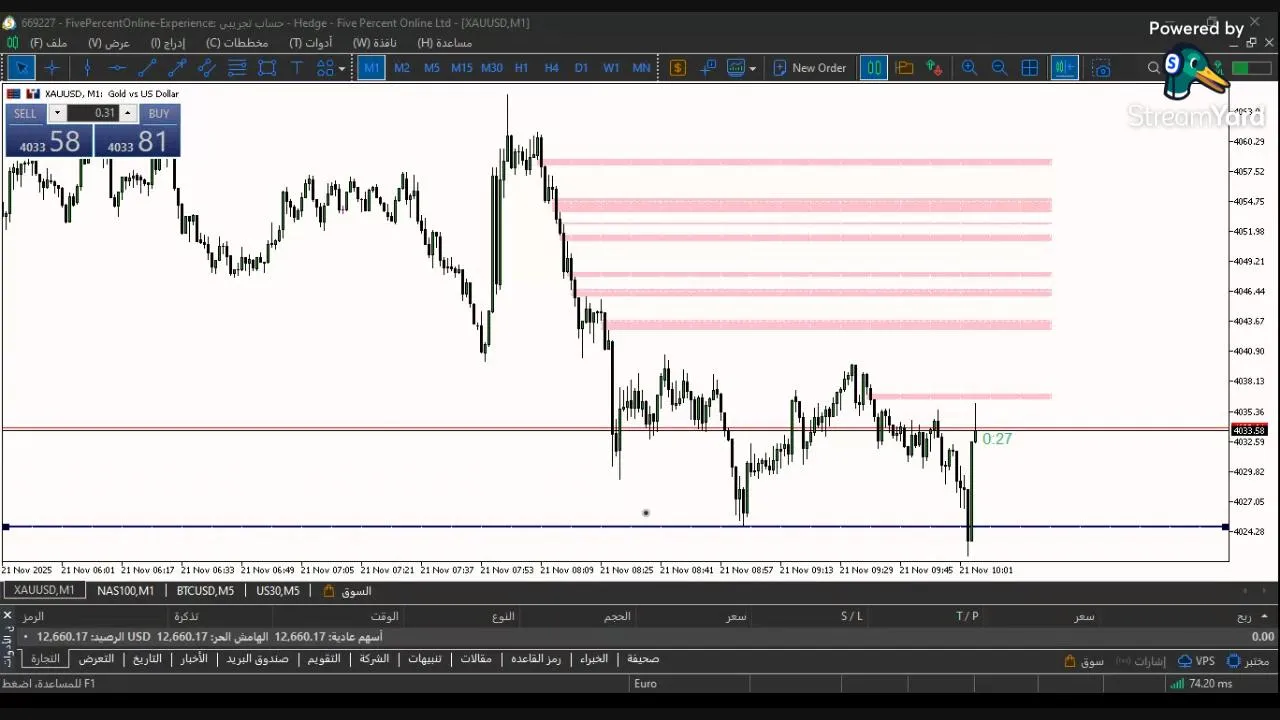Switch chart to M30 timeframe
Viewport: 1280px width, 720px height.
[x=491, y=68]
